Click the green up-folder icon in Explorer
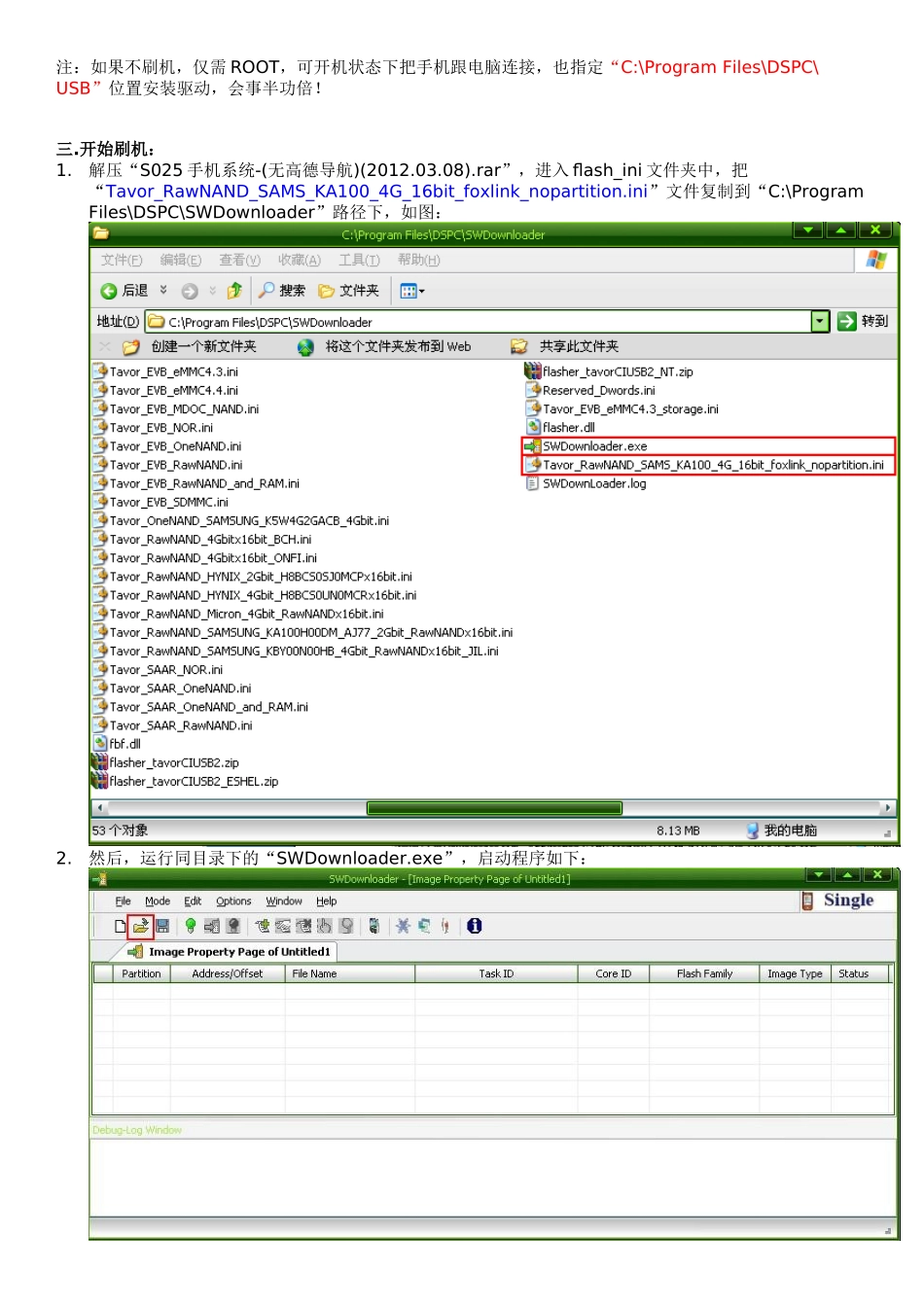This screenshot has width=924, height=1307. [x=234, y=291]
